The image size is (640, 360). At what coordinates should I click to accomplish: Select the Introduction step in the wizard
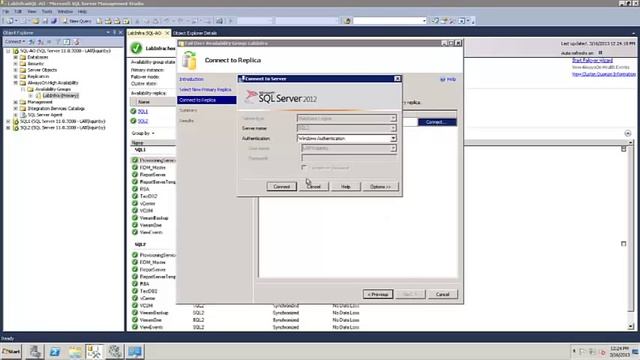pos(191,79)
